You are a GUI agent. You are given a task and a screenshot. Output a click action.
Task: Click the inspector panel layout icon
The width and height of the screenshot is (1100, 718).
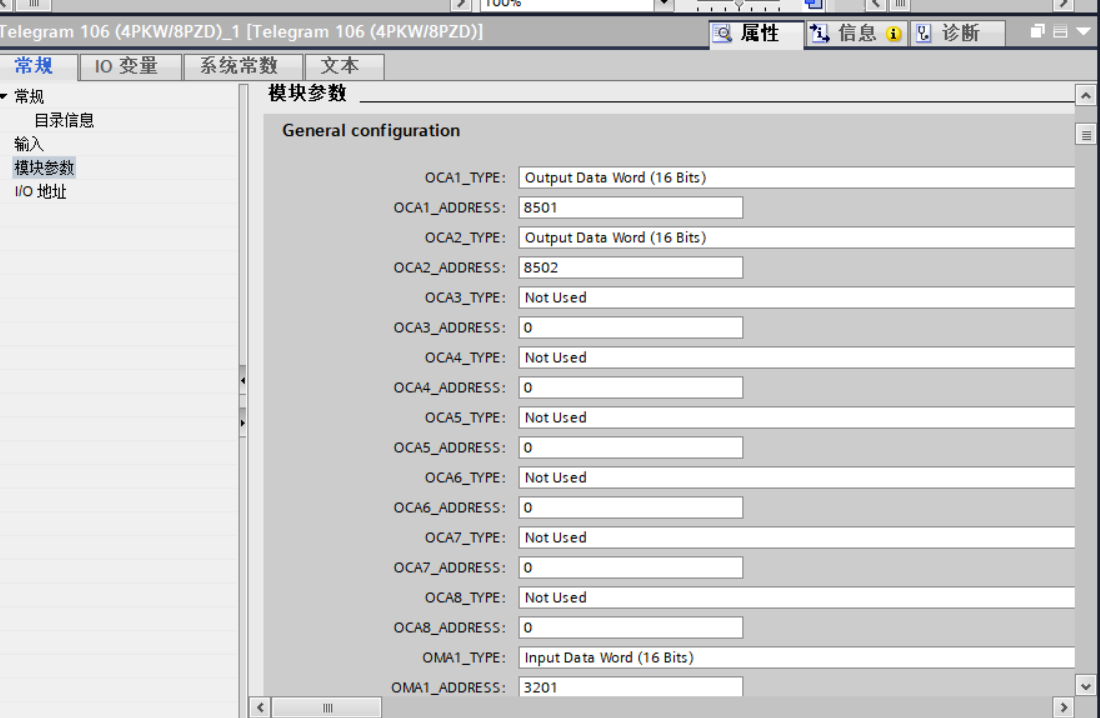click(x=1061, y=32)
